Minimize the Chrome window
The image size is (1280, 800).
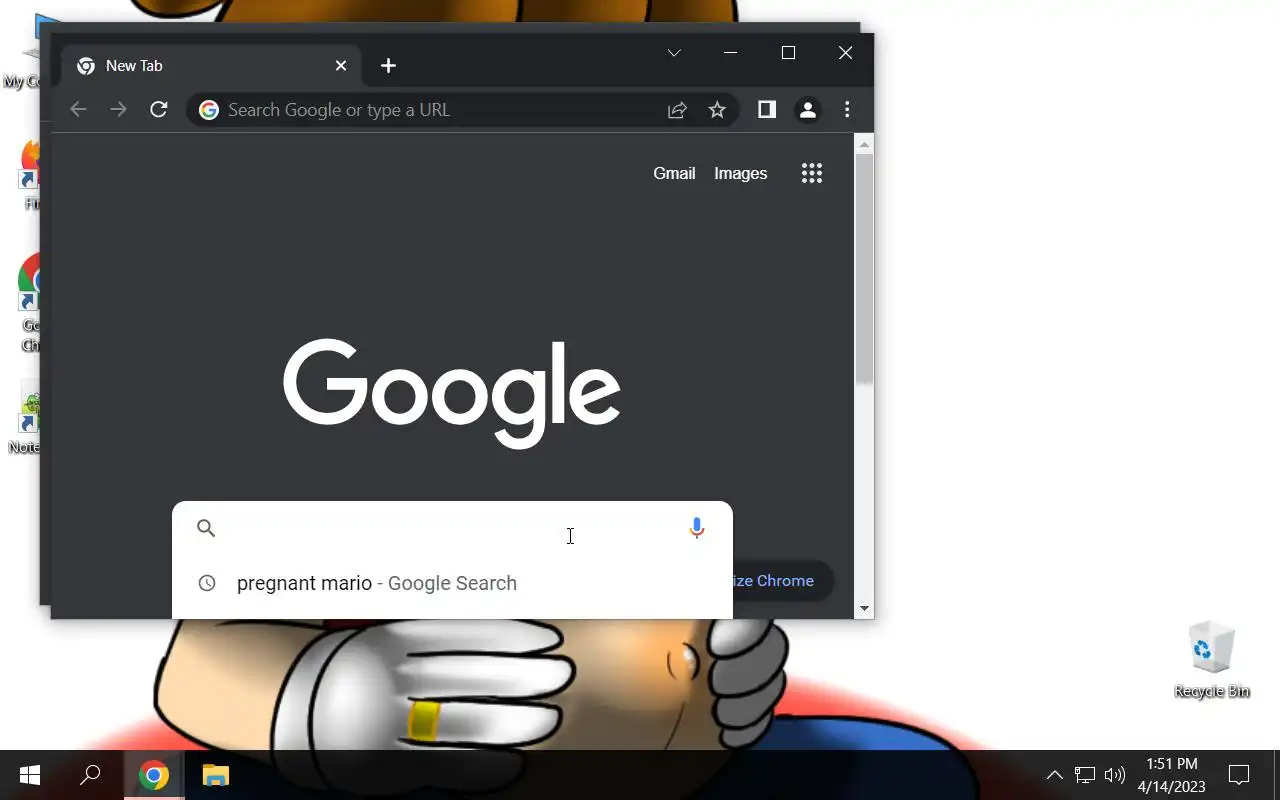coord(730,53)
